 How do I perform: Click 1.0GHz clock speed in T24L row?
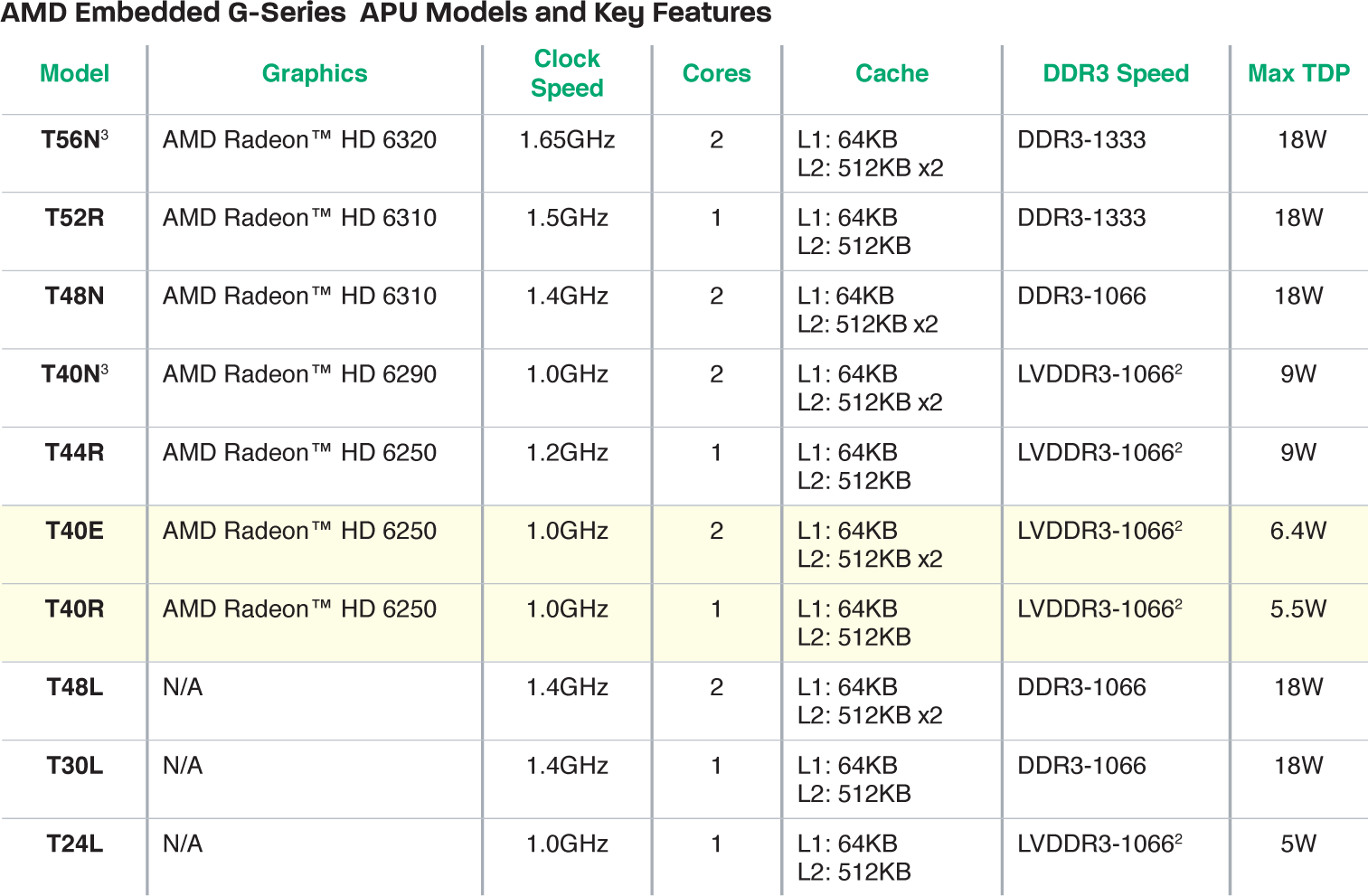pyautogui.click(x=567, y=844)
